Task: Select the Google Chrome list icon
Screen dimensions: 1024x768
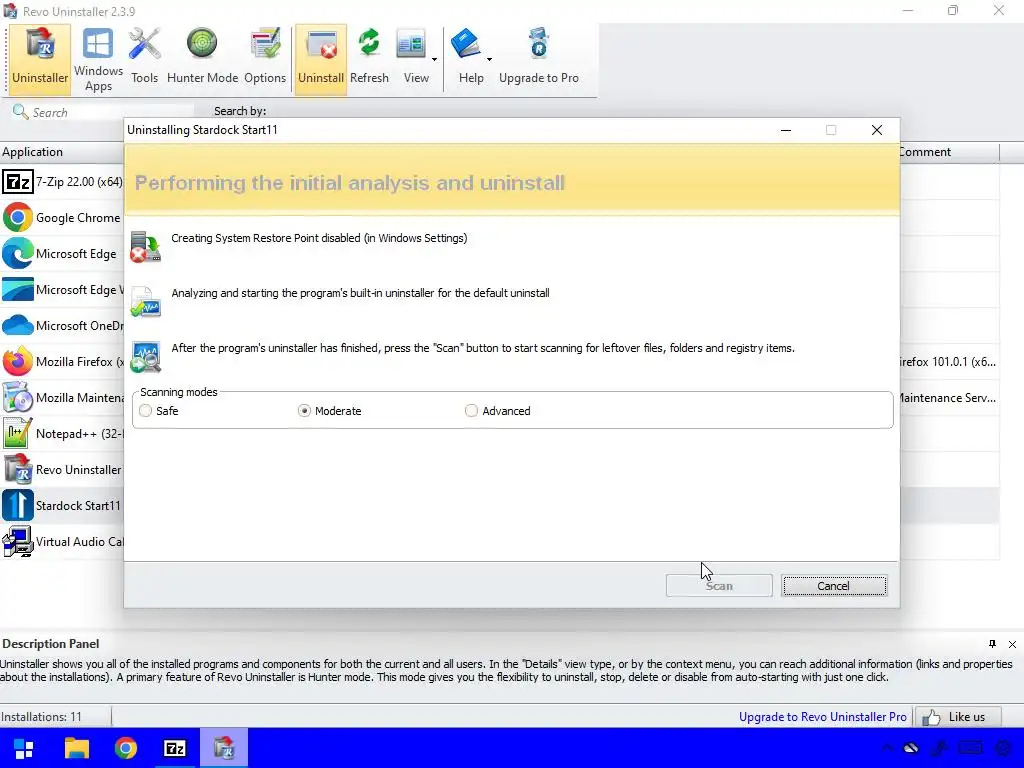Action: [18, 217]
